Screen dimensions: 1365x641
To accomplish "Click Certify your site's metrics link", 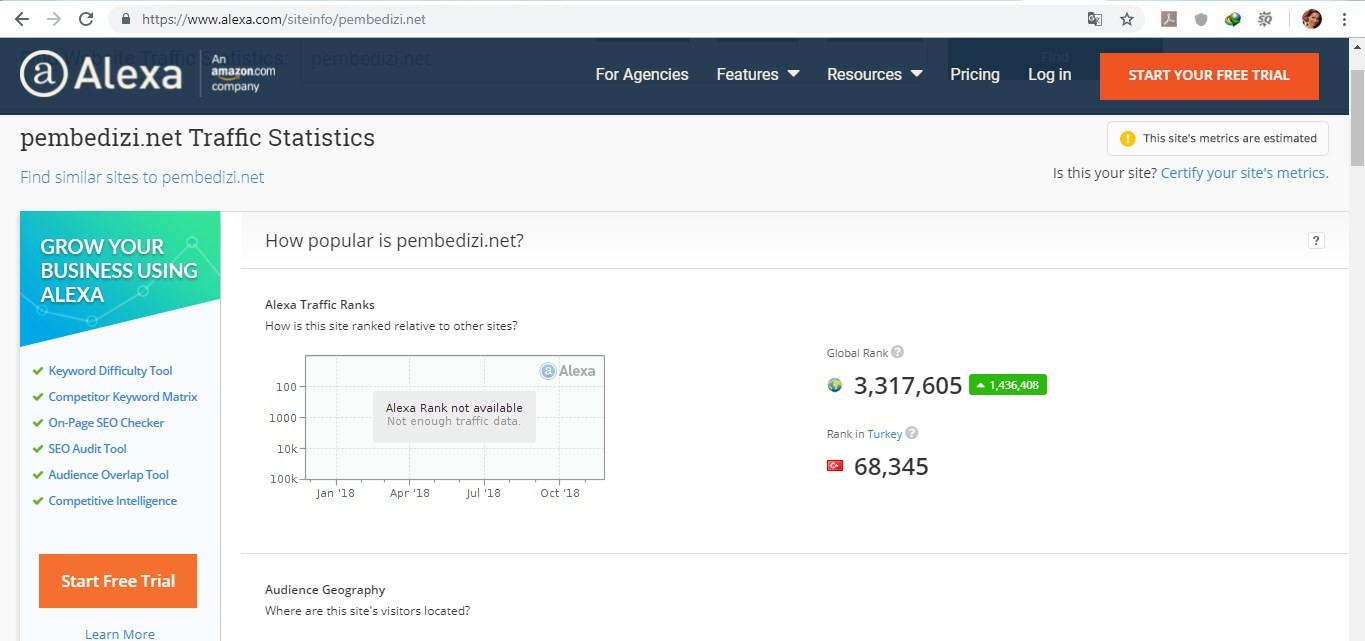I will (x=1244, y=173).
